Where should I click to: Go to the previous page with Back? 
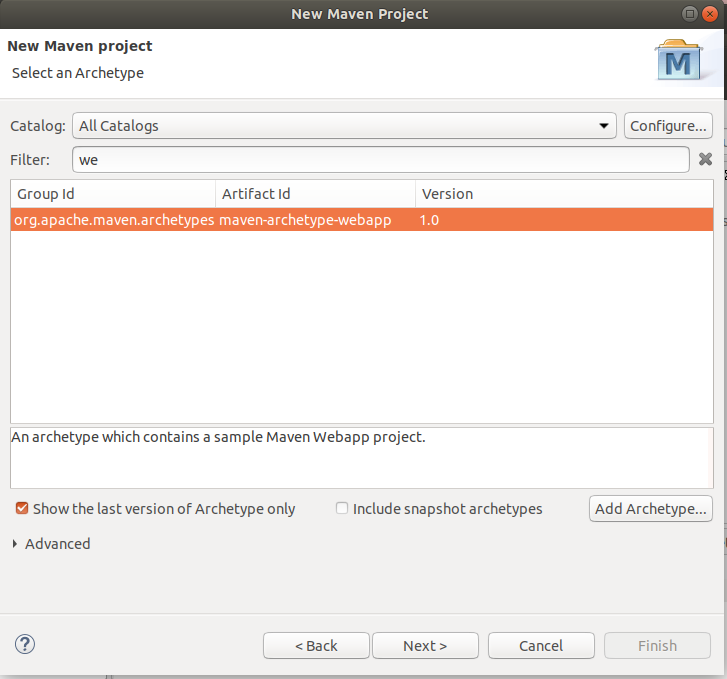[316, 646]
